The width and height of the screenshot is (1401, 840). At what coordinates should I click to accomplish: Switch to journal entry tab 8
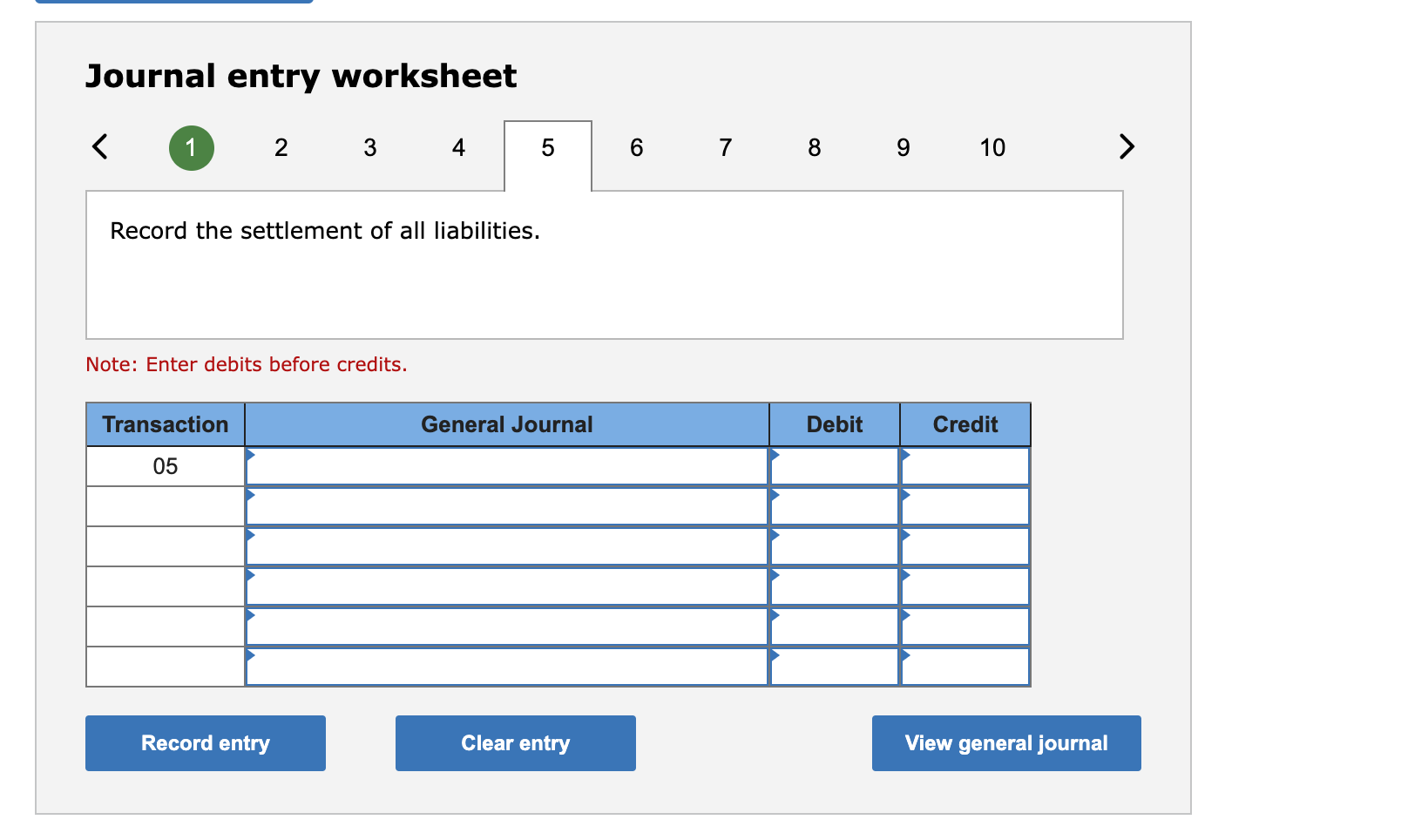(x=815, y=148)
